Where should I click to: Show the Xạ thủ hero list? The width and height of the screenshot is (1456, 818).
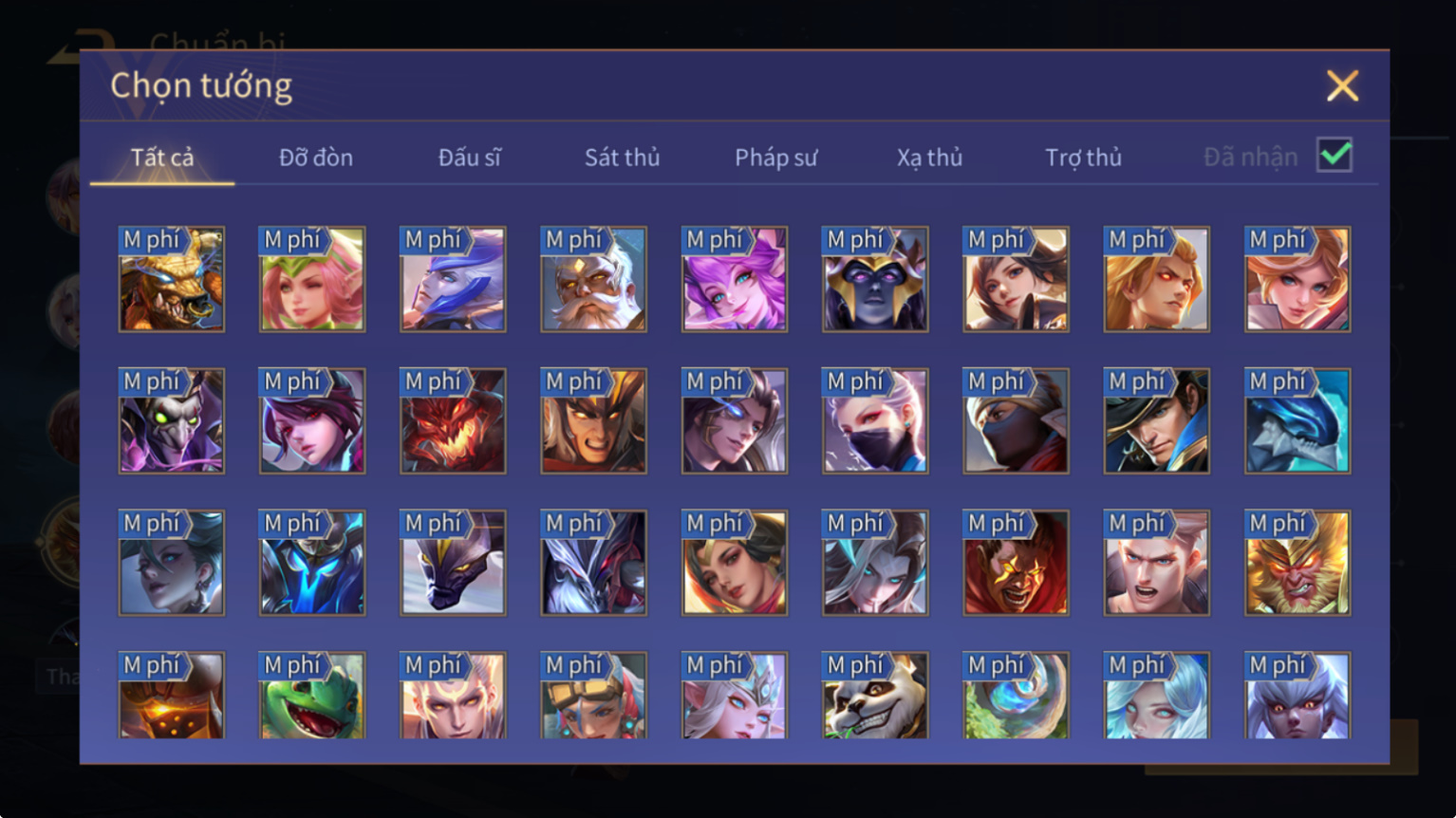929,158
